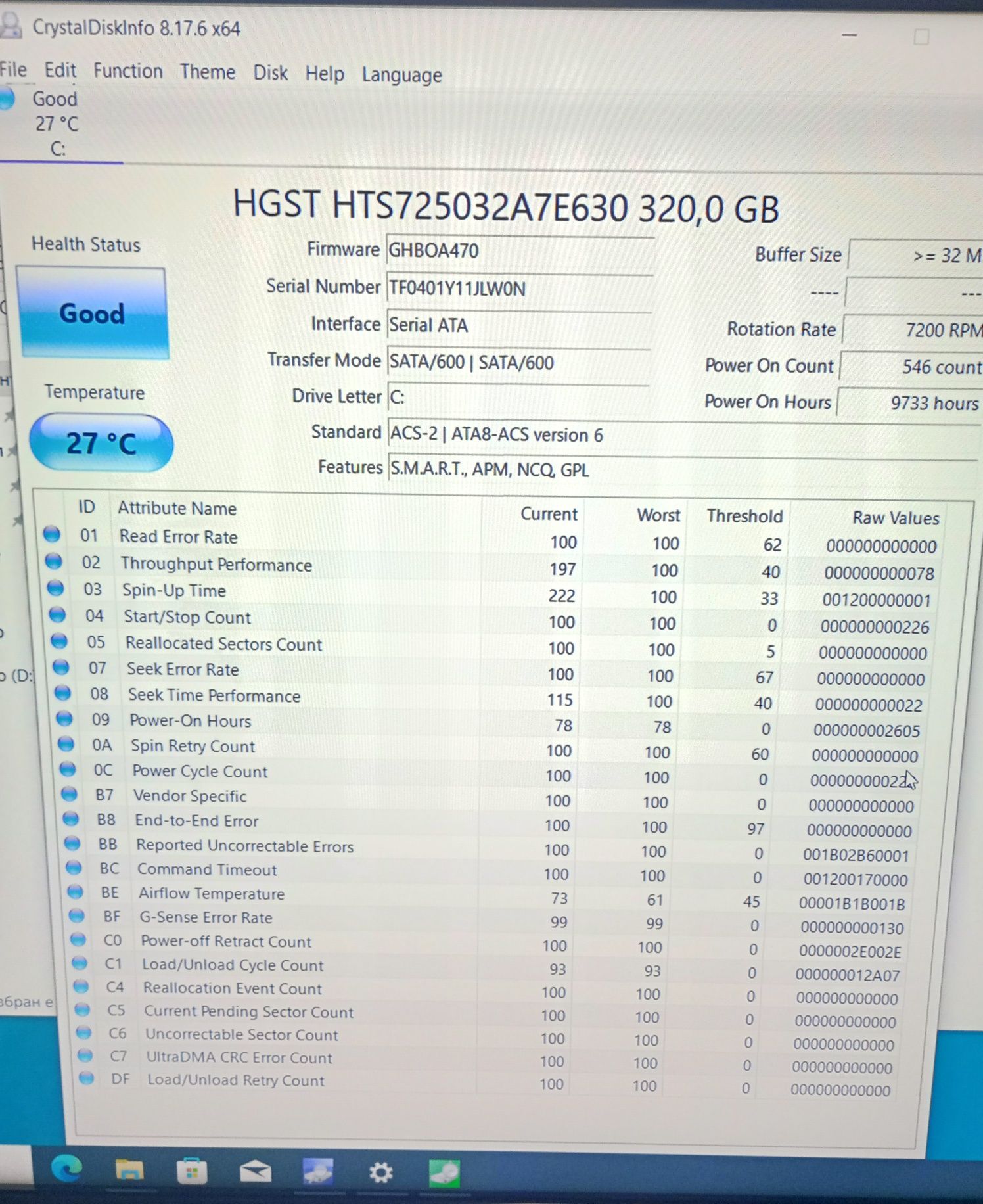
Task: Click the Attribute Name column header
Action: click(x=177, y=508)
